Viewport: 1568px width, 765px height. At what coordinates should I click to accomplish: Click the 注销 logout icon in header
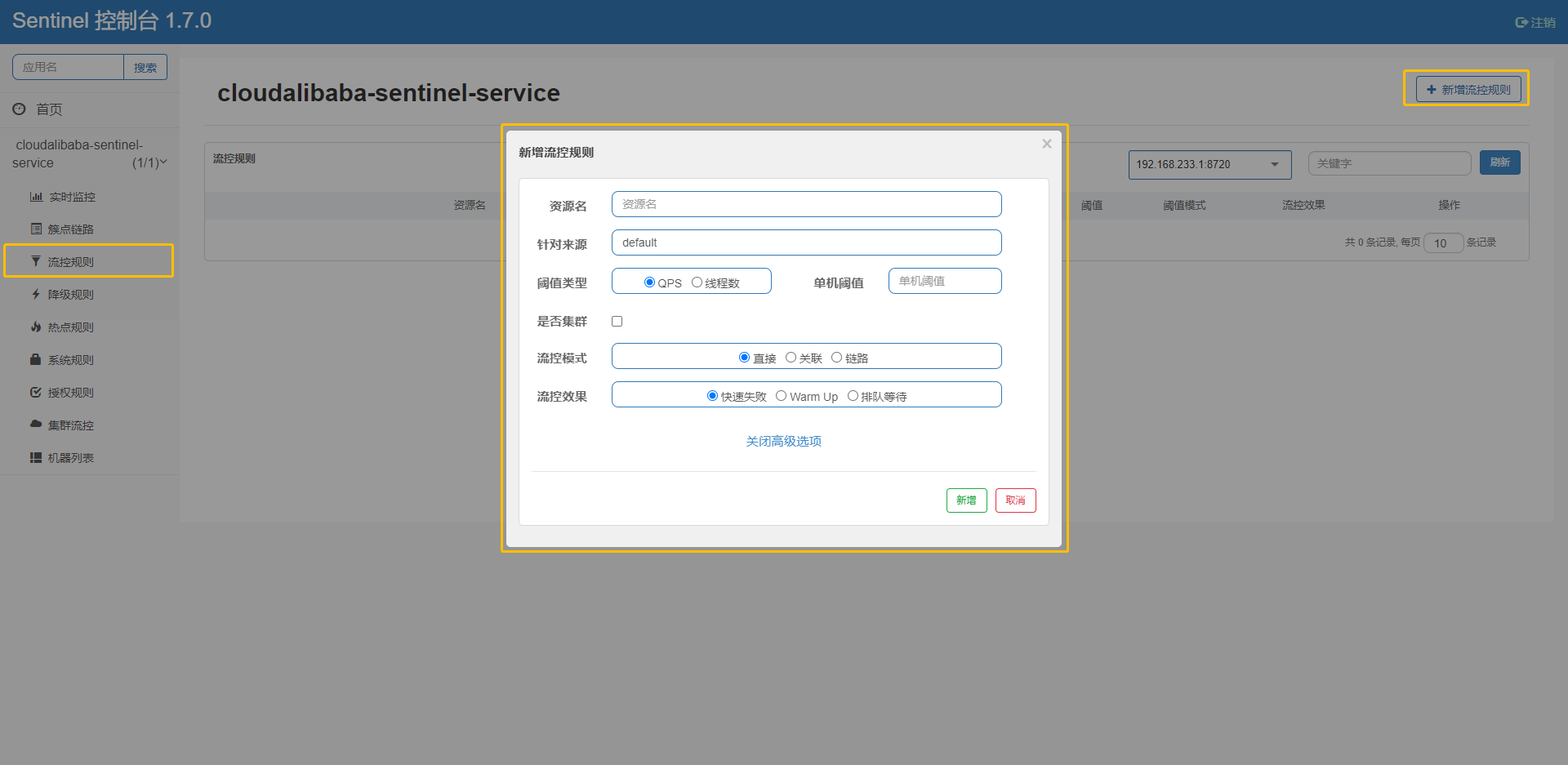pos(1521,23)
